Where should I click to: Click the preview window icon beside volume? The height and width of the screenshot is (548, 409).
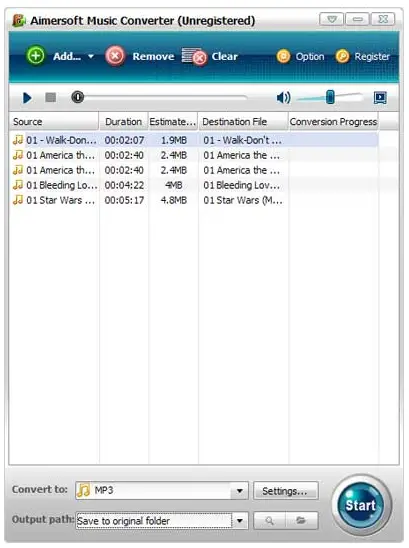(380, 98)
